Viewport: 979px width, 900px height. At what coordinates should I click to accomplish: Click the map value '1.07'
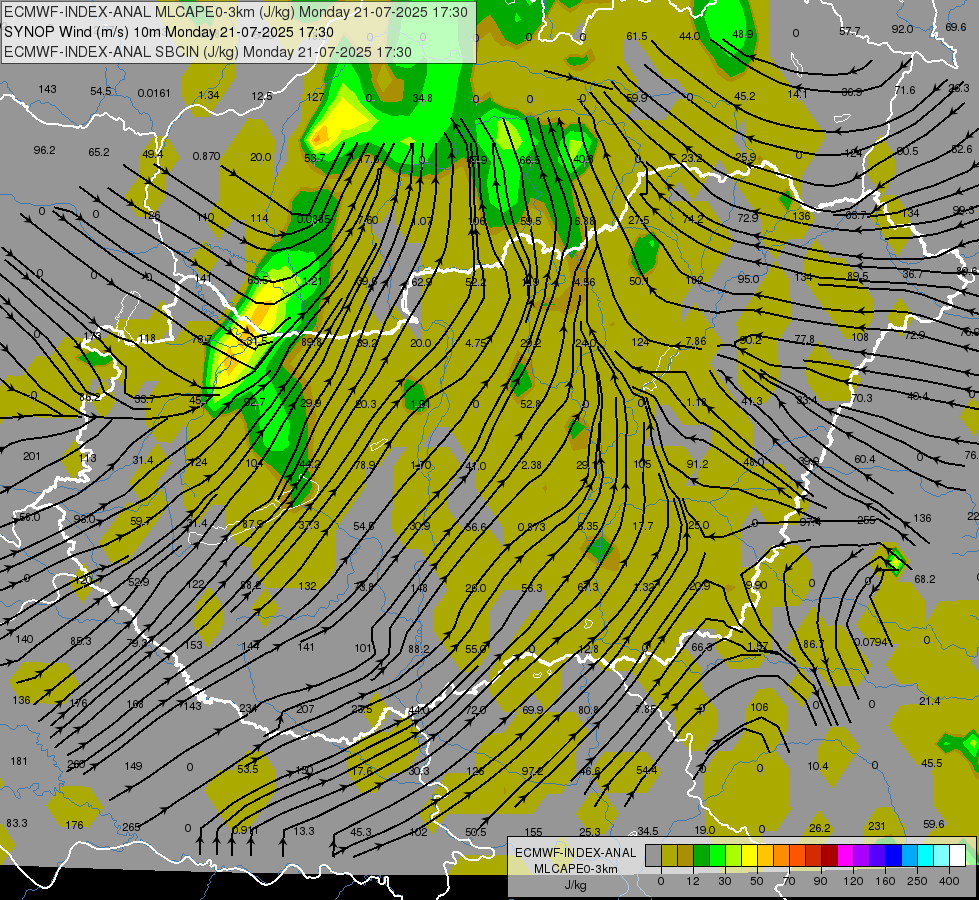tap(423, 221)
